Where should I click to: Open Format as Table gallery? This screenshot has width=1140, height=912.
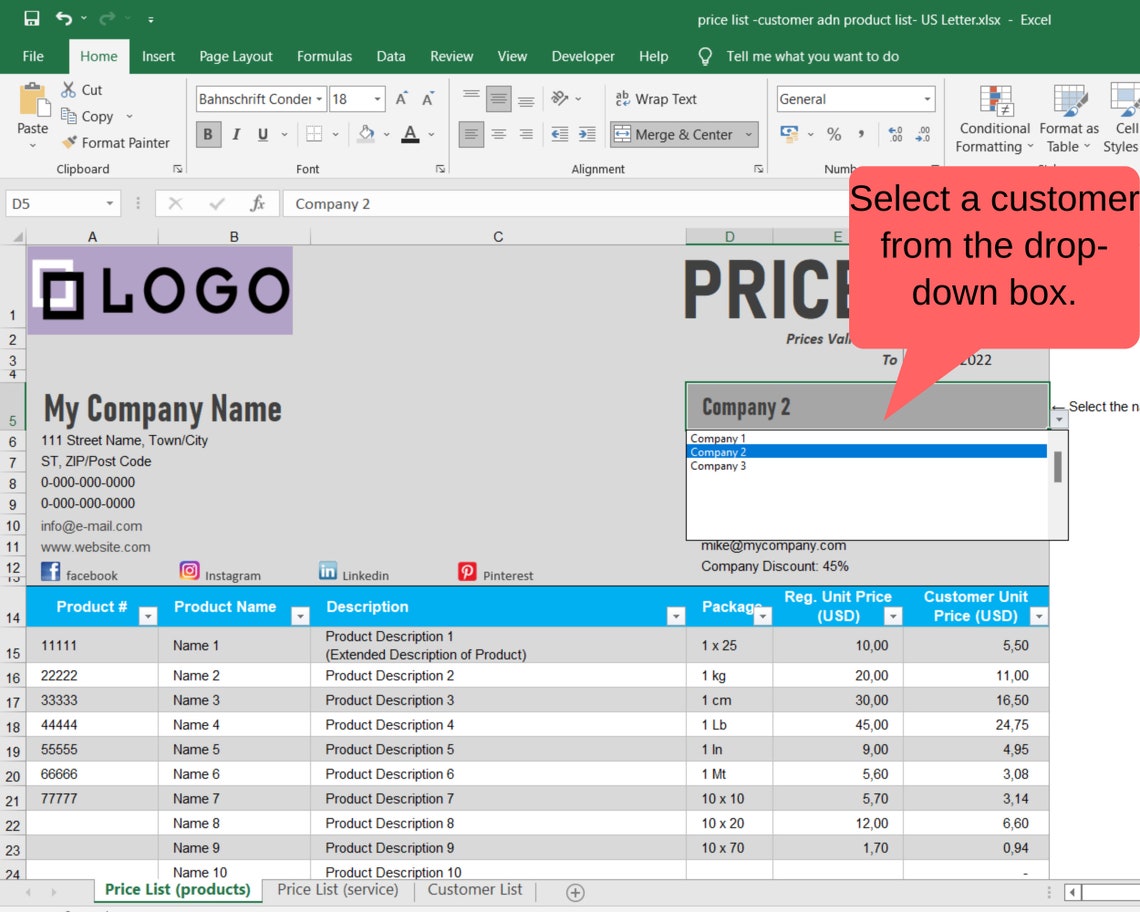pyautogui.click(x=1069, y=120)
